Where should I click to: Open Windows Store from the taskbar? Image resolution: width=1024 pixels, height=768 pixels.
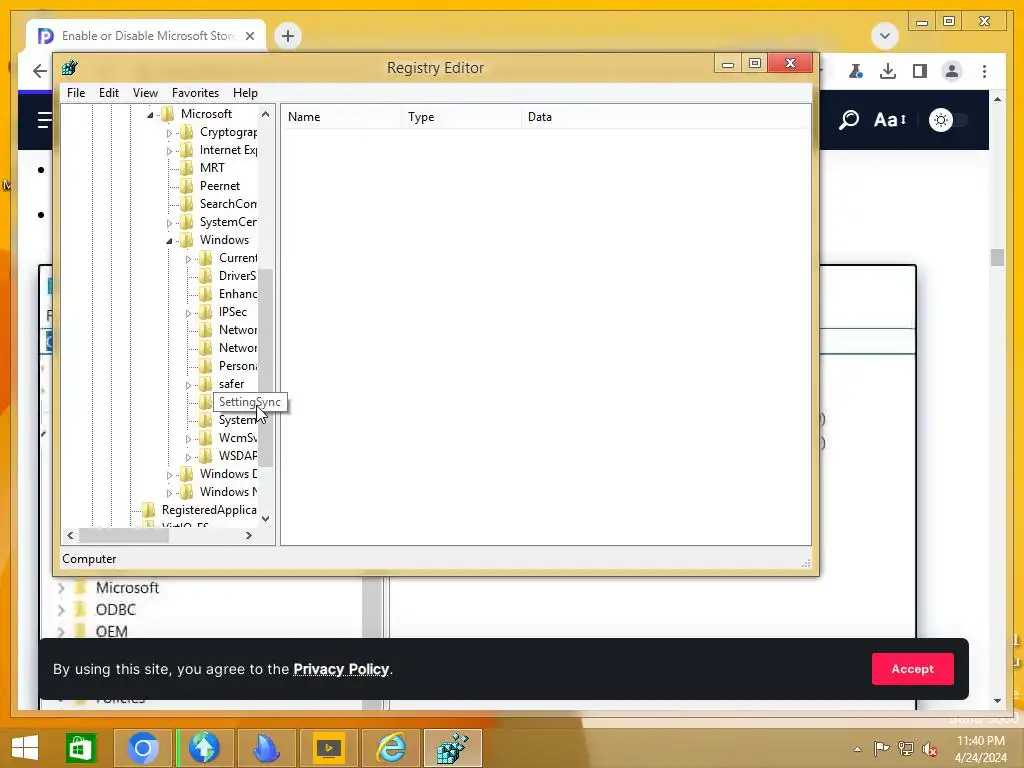click(80, 748)
